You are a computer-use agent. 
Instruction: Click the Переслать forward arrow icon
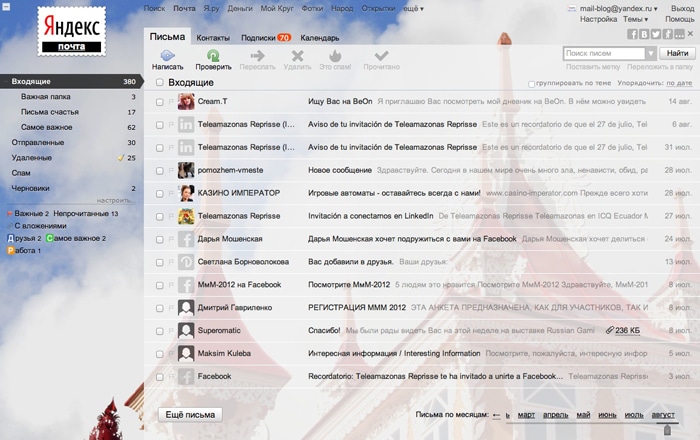point(258,56)
